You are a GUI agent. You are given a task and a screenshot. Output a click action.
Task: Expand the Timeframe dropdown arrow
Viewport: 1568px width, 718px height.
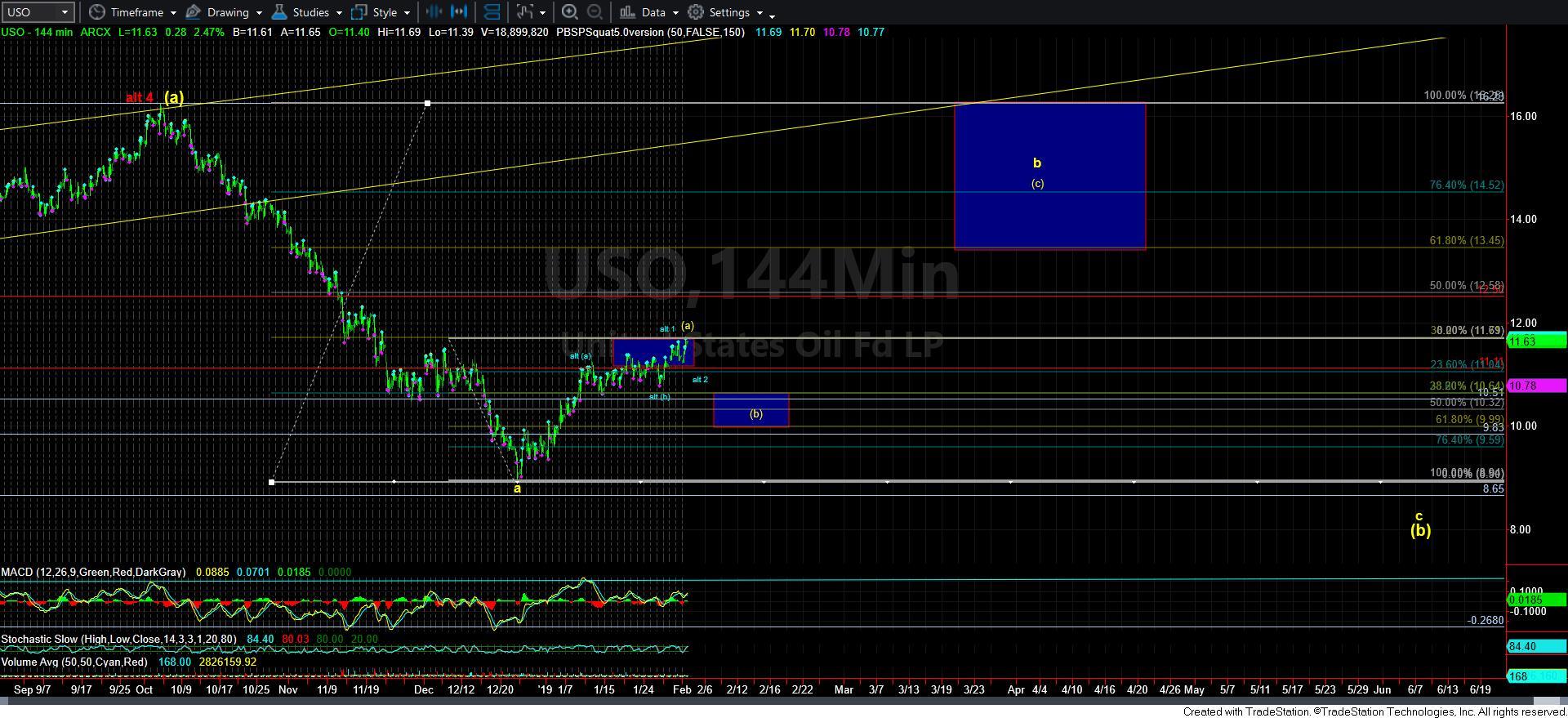coord(173,13)
